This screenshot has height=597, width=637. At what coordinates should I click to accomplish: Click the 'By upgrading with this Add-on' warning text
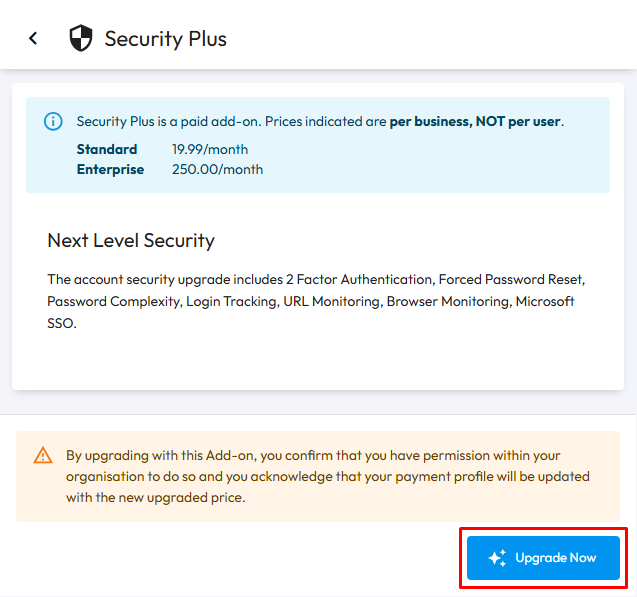pyautogui.click(x=161, y=456)
